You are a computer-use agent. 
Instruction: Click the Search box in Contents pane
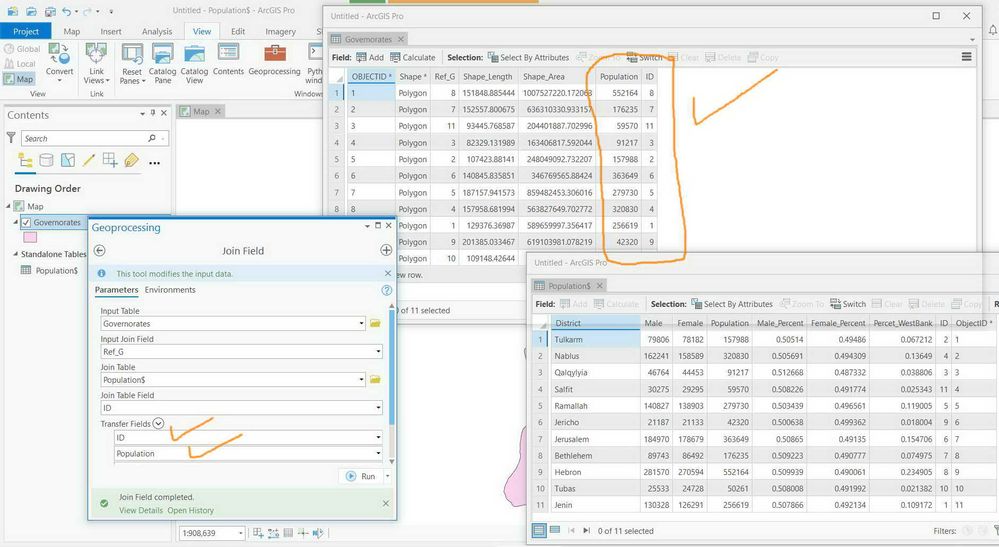coord(95,138)
